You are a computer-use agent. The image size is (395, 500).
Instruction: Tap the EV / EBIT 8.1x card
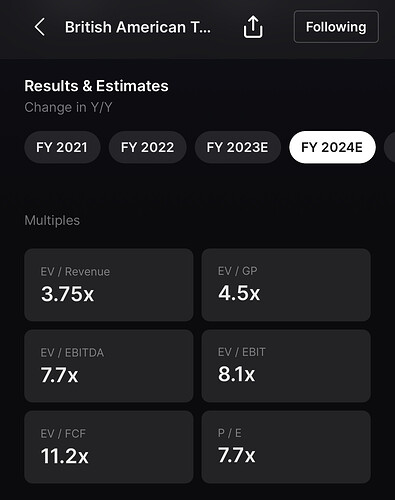point(286,366)
